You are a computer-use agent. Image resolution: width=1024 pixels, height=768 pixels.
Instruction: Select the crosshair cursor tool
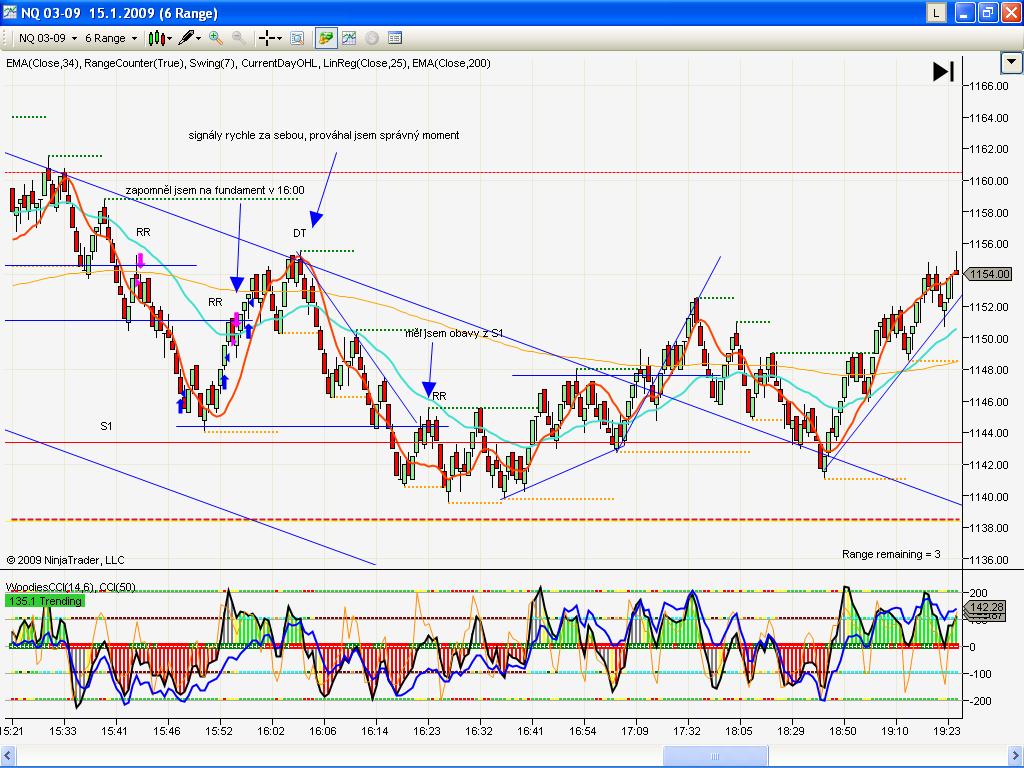pyautogui.click(x=267, y=38)
